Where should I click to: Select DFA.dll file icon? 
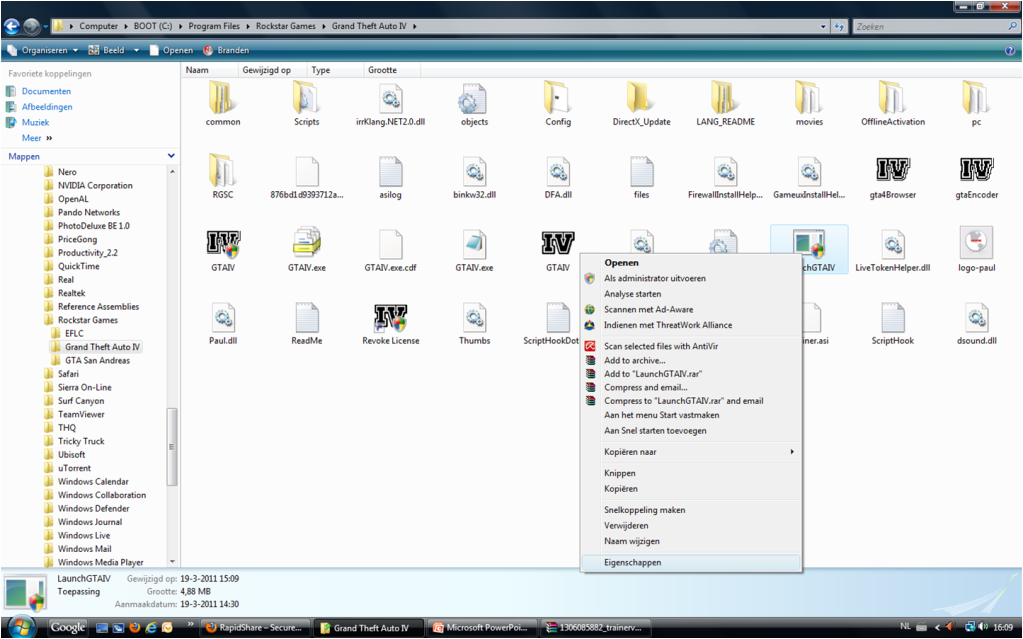pyautogui.click(x=558, y=171)
